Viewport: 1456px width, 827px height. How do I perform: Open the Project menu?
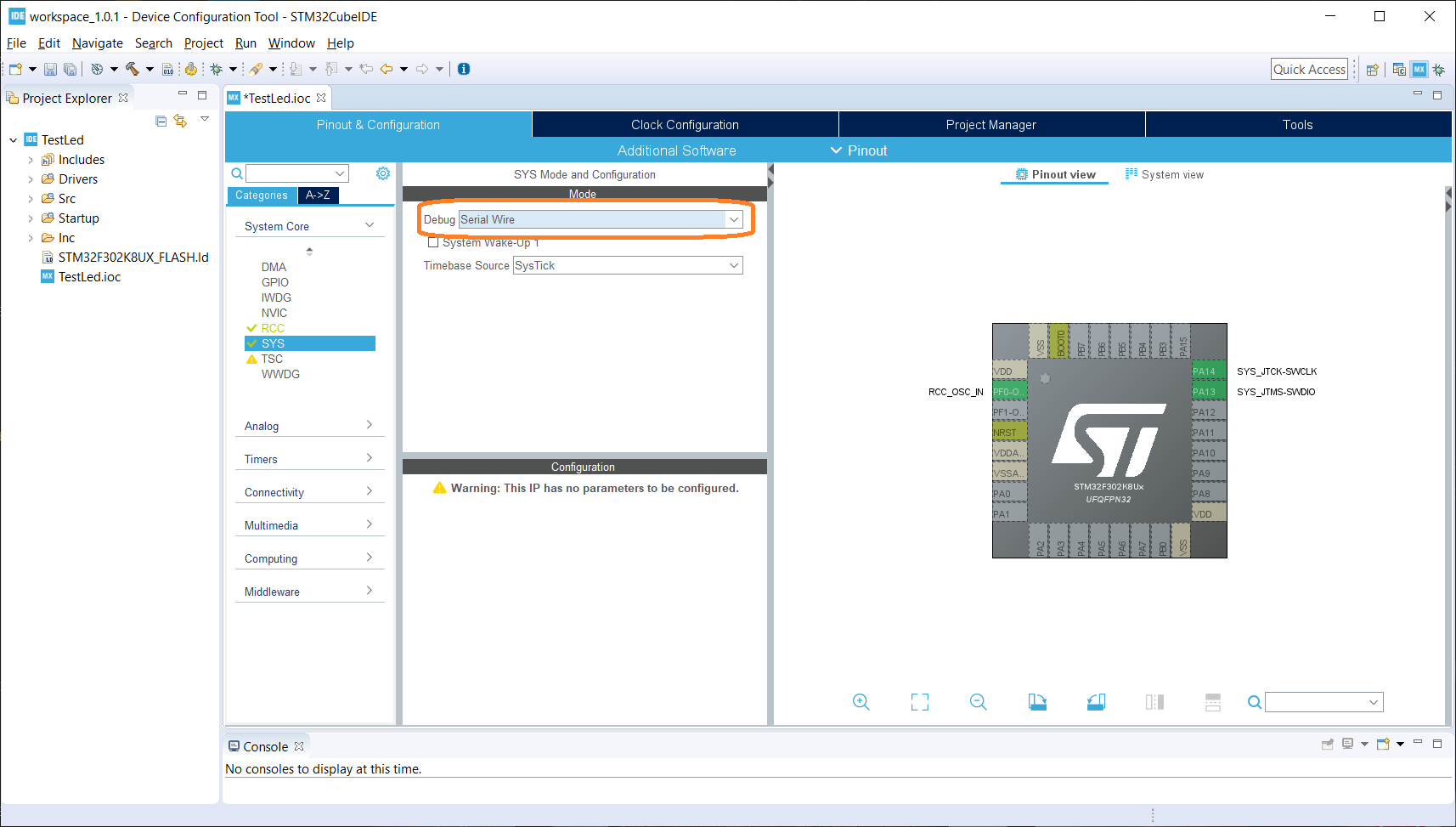click(x=204, y=43)
